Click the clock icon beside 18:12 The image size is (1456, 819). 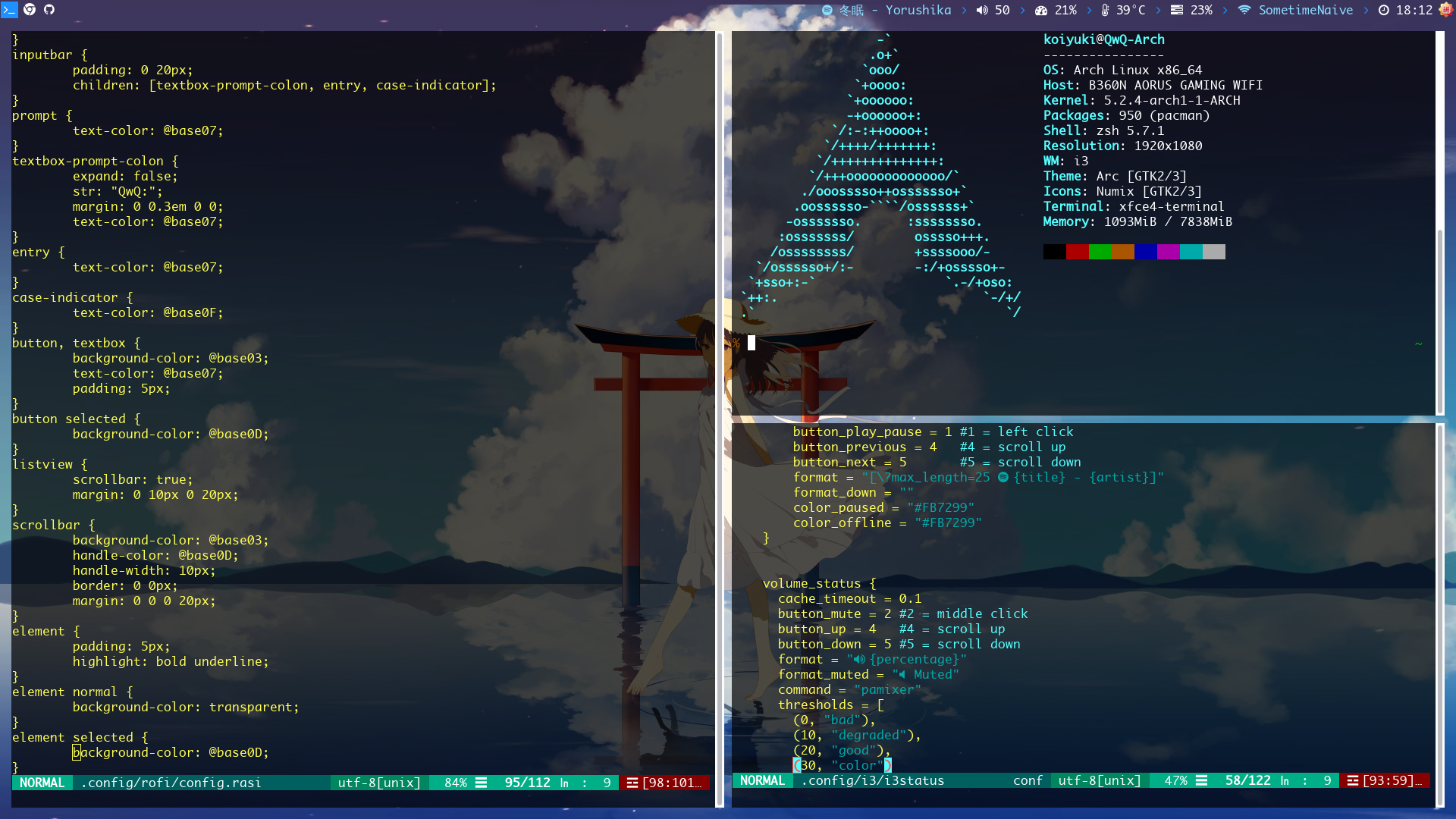[x=1384, y=10]
